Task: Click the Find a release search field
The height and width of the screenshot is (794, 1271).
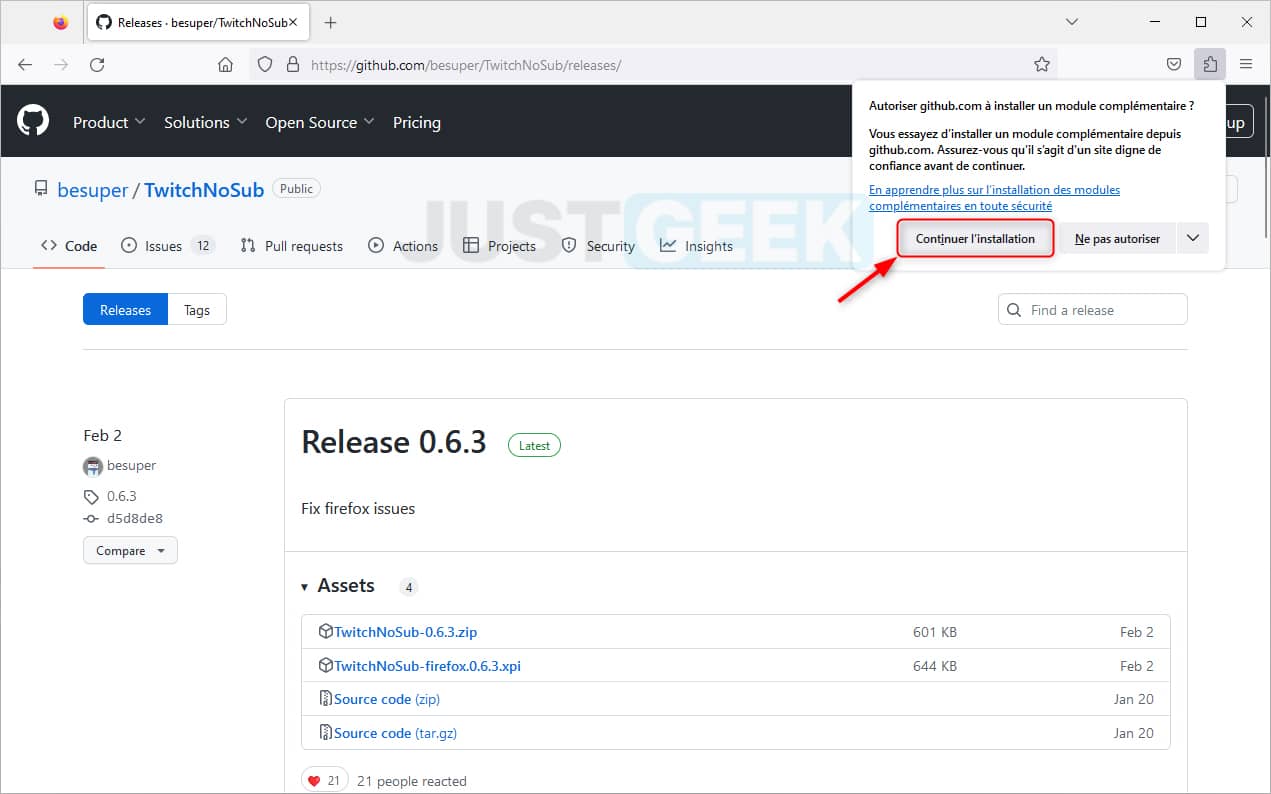Action: (1092, 310)
